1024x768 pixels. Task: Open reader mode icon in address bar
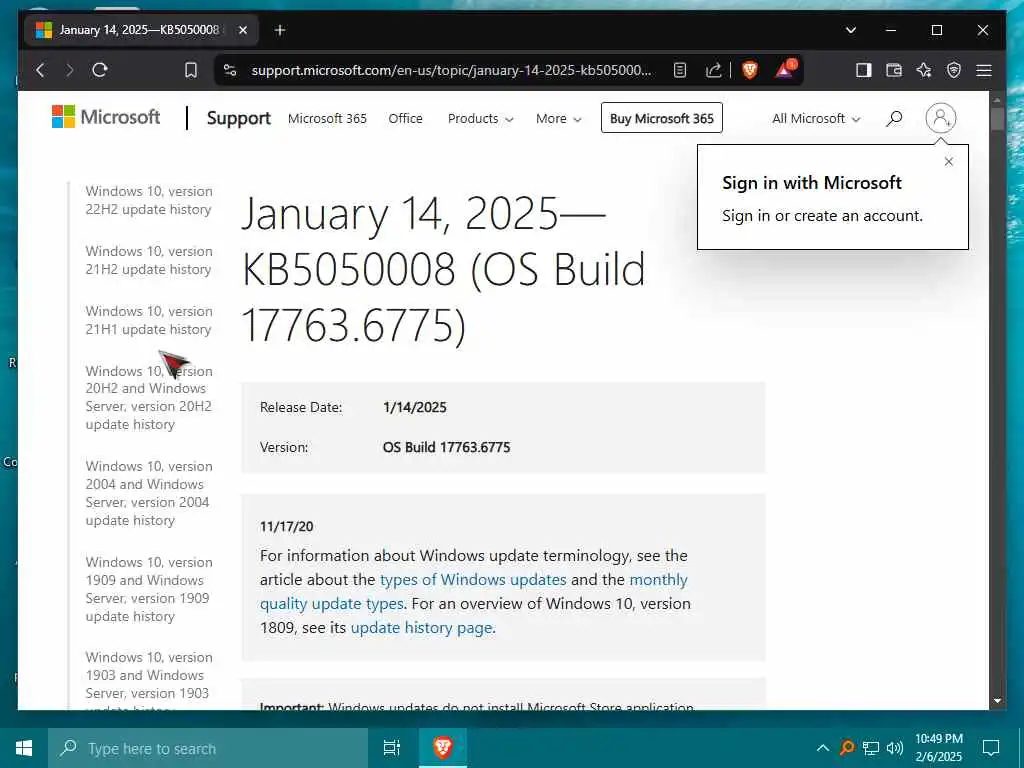click(x=680, y=70)
